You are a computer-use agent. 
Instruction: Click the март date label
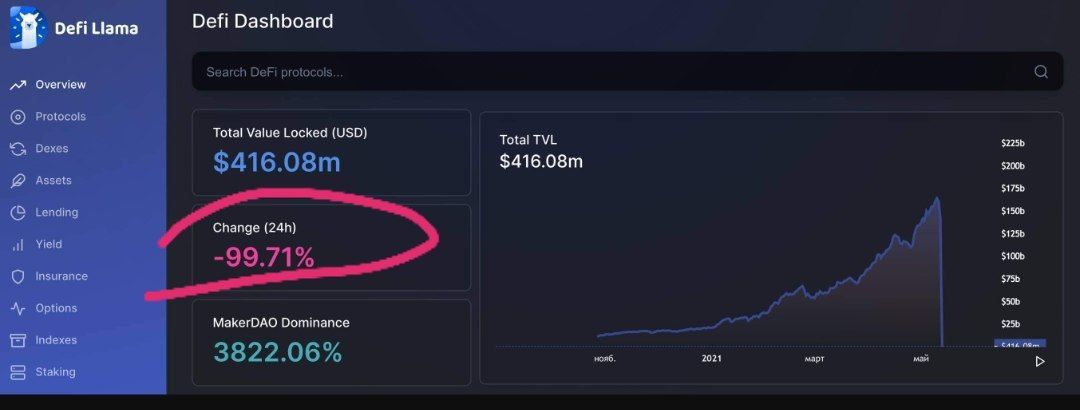tap(813, 359)
